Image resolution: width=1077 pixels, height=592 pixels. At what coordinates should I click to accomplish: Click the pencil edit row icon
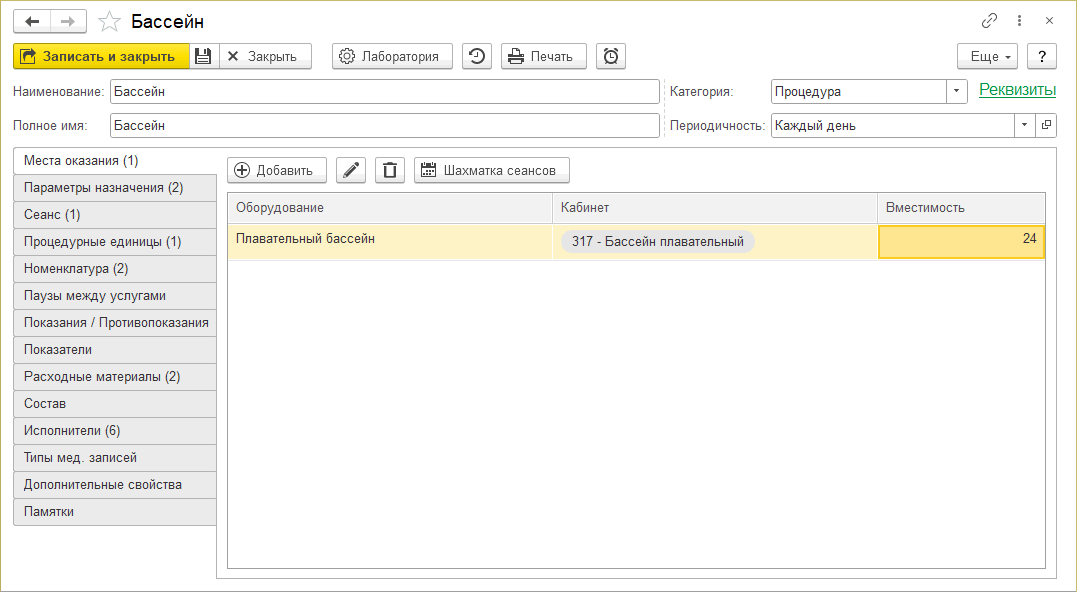tap(350, 170)
